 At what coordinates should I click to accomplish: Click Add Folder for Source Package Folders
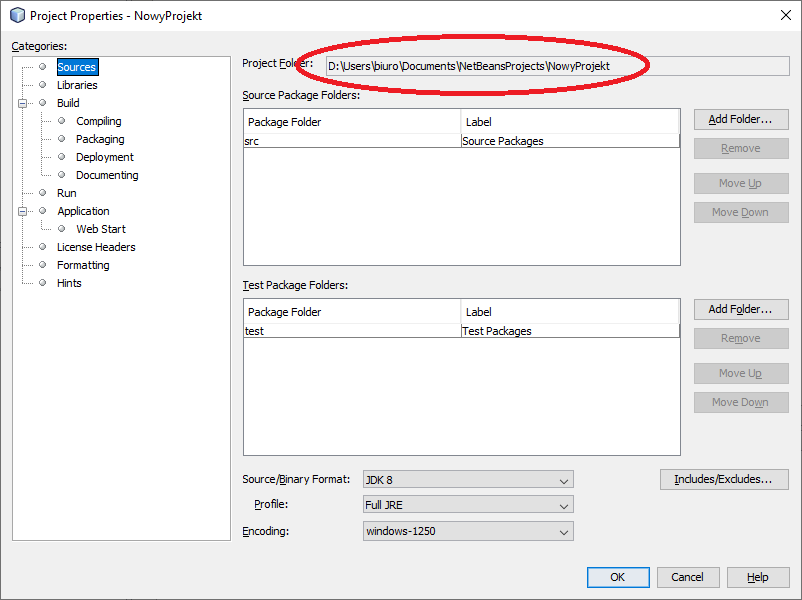click(x=740, y=119)
